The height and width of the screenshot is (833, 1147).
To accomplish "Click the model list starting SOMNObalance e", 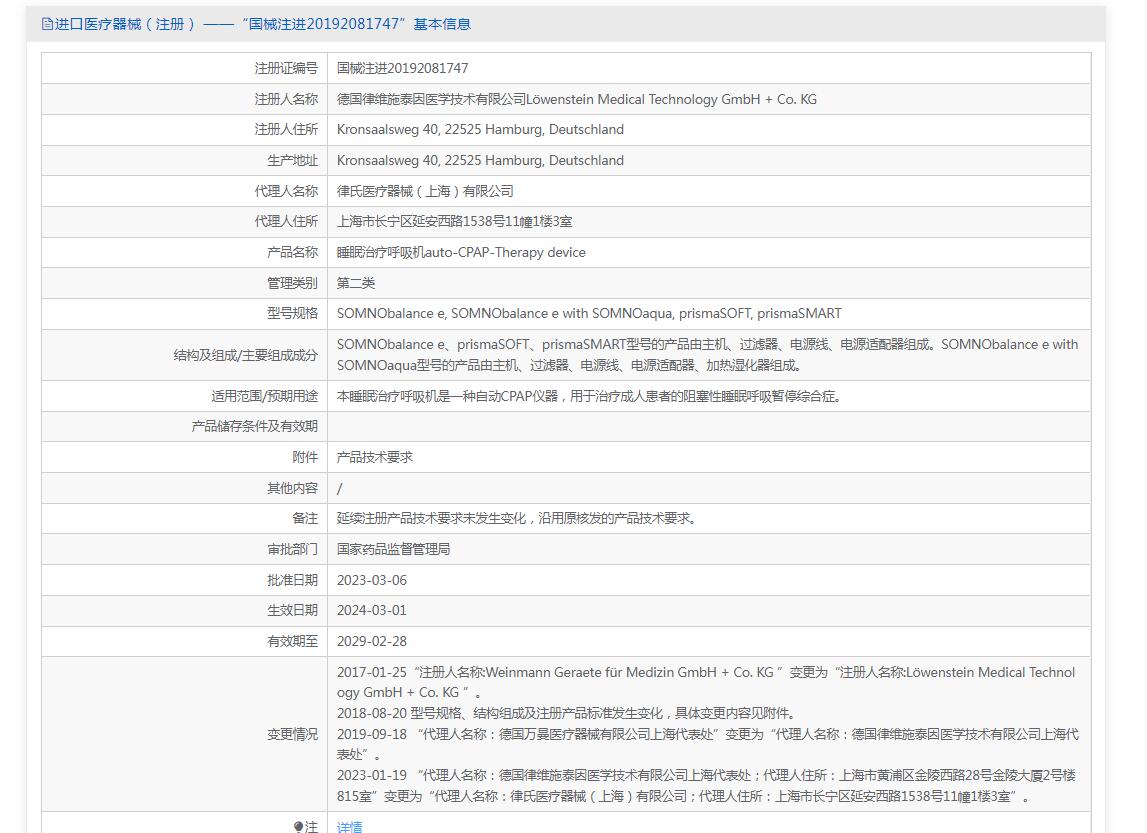I will click(x=589, y=313).
